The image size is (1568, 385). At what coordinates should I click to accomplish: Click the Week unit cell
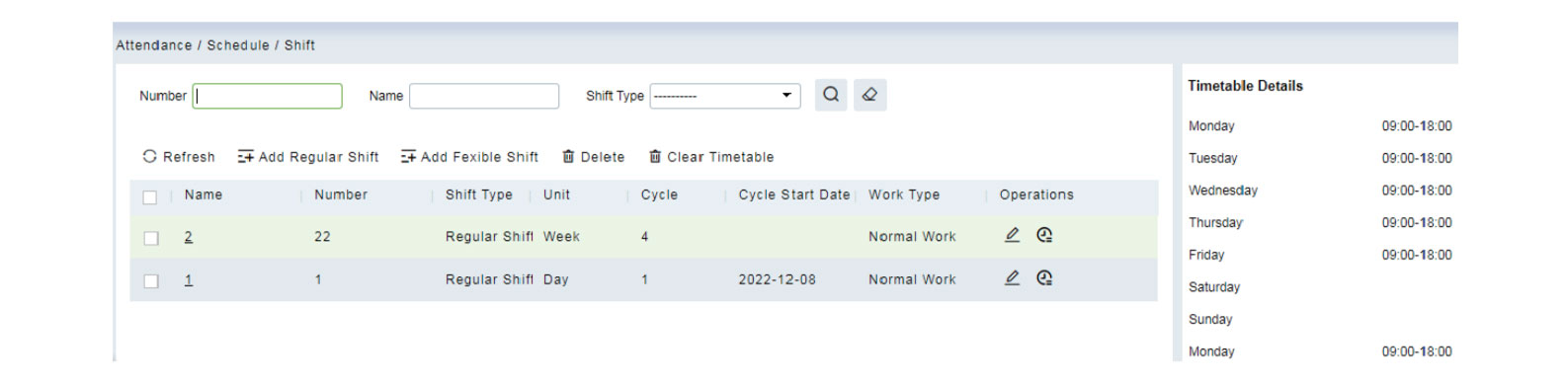point(561,237)
